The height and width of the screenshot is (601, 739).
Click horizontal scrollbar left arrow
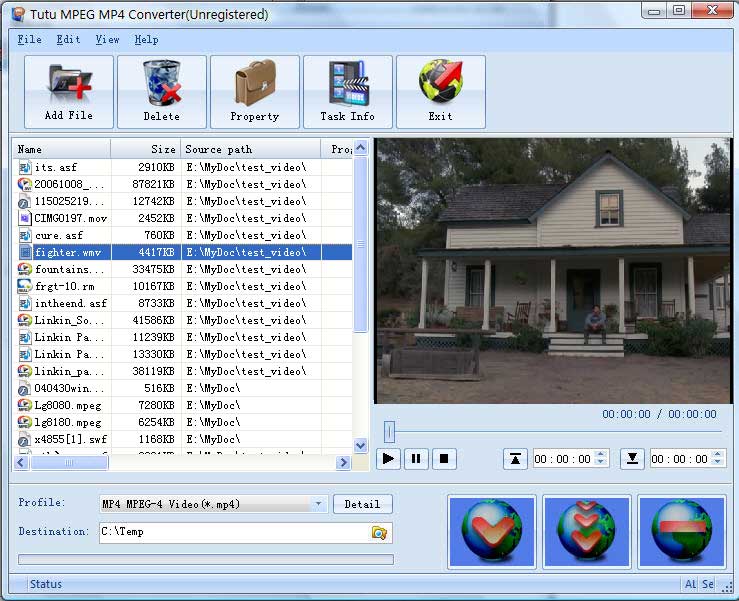21,462
